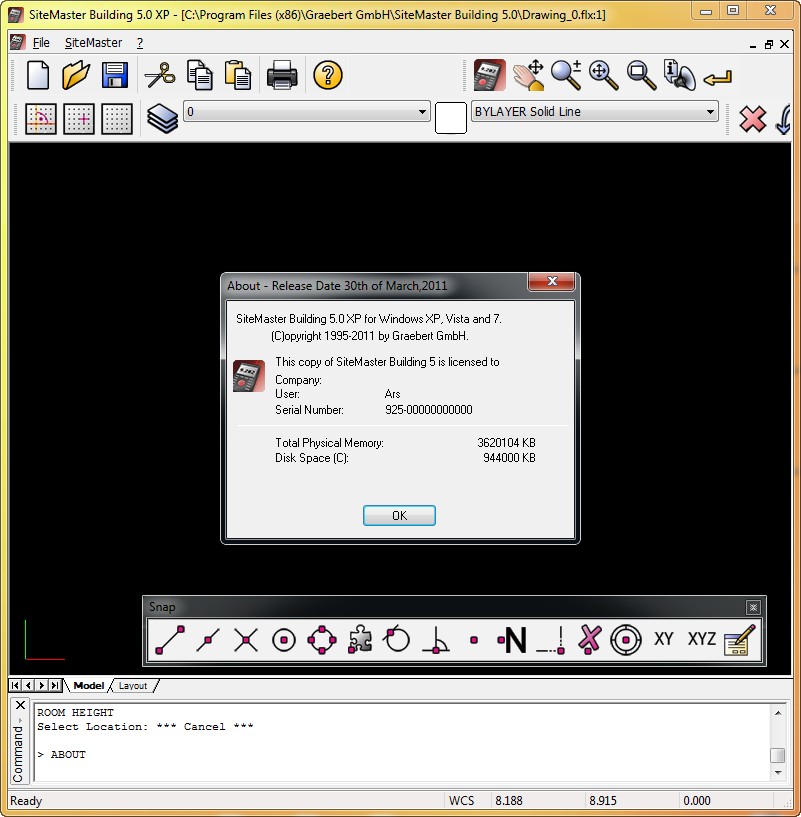Screen dimensions: 801x817
Task: Click the target concentric circles snap icon
Action: click(626, 639)
